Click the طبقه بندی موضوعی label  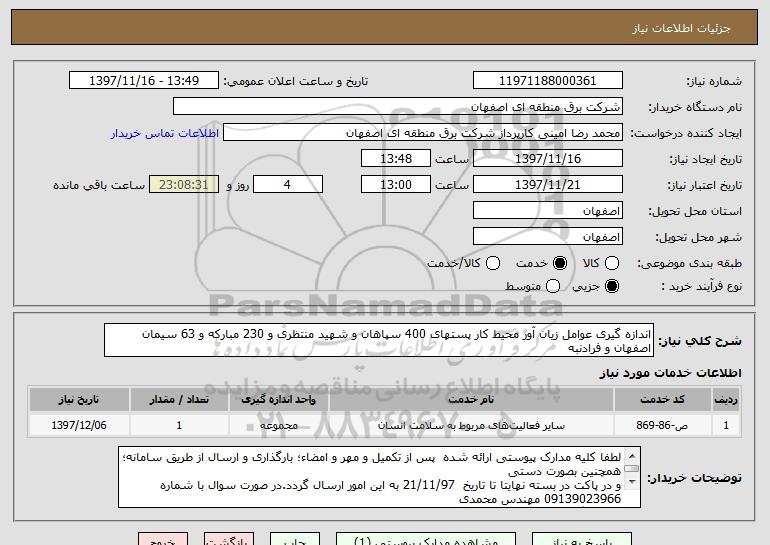pos(689,264)
